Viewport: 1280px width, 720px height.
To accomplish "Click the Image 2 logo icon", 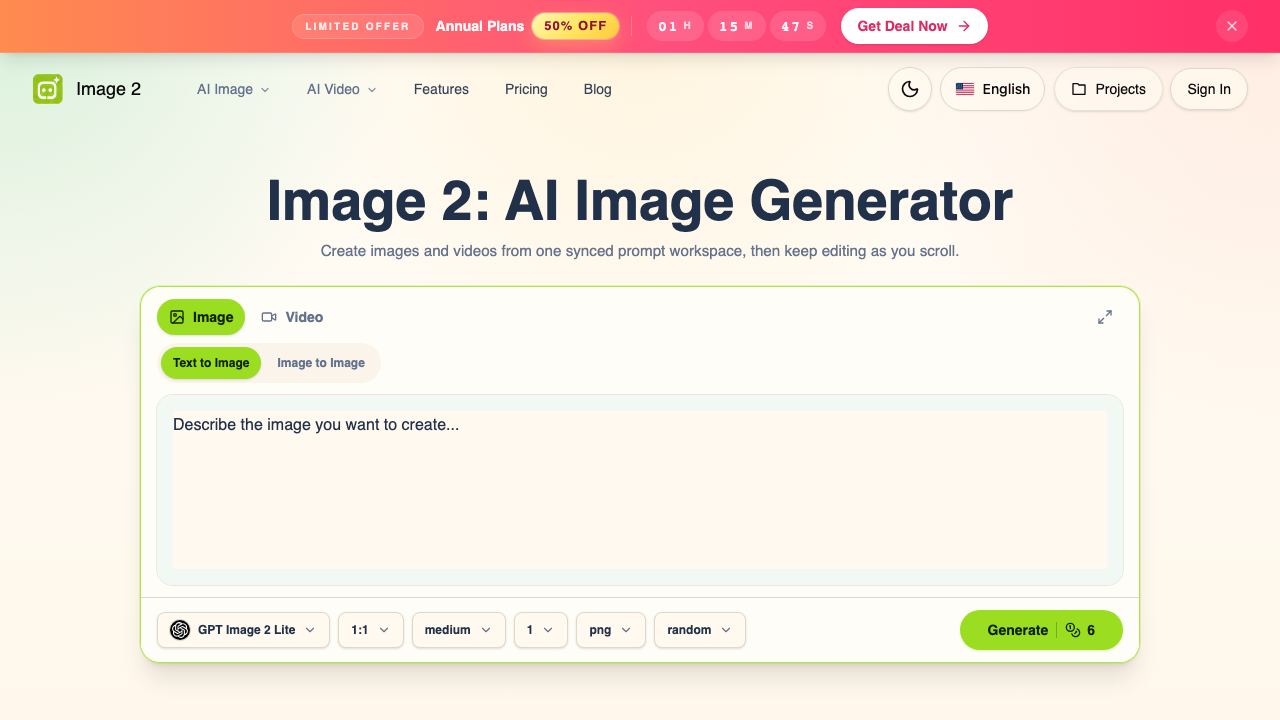I will pyautogui.click(x=48, y=89).
